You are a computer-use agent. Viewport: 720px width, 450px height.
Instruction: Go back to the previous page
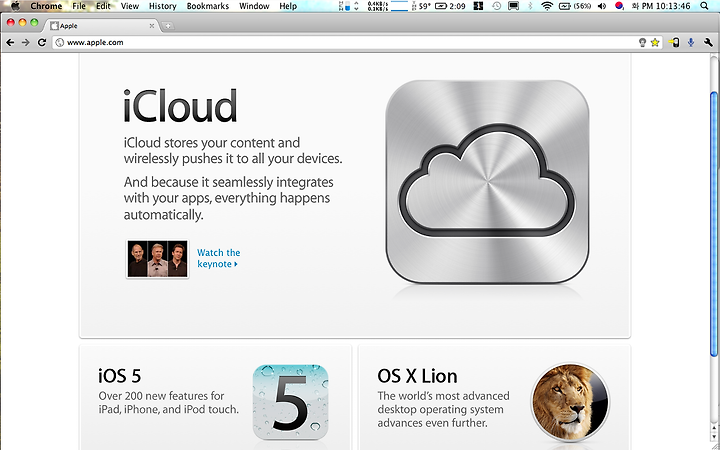(x=10, y=42)
